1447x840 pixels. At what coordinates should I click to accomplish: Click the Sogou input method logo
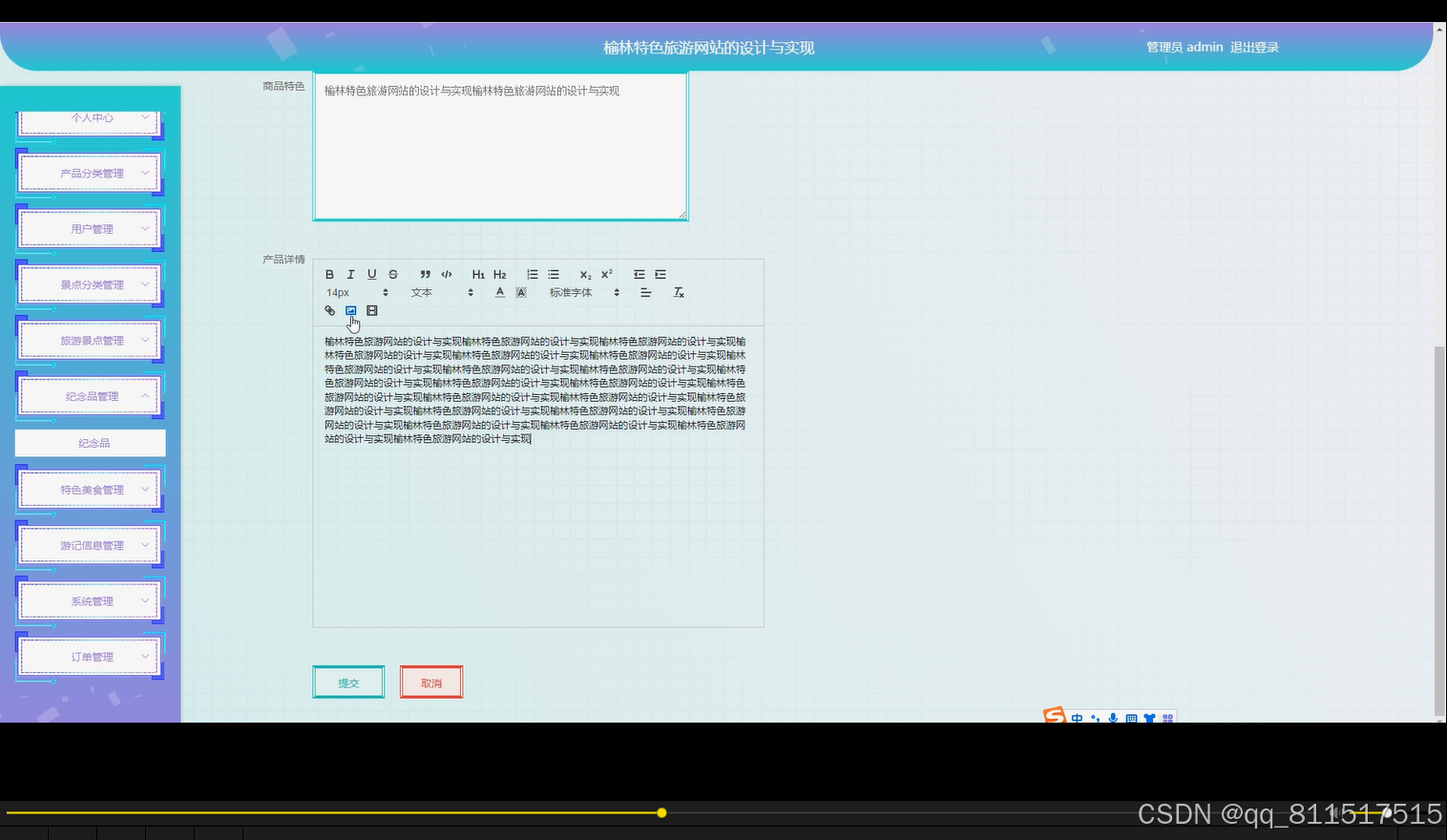(x=1054, y=715)
